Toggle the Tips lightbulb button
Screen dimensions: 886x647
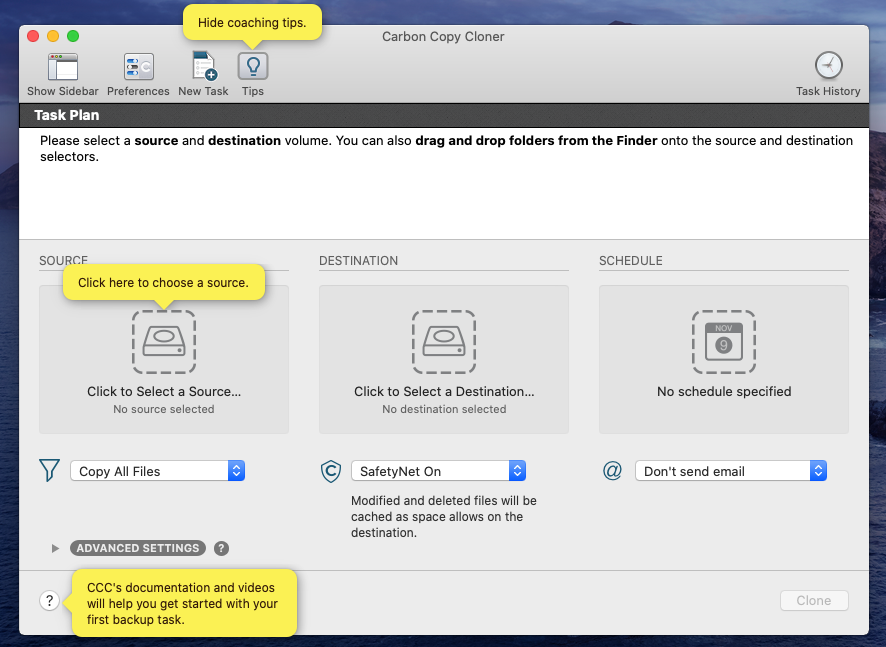(253, 67)
